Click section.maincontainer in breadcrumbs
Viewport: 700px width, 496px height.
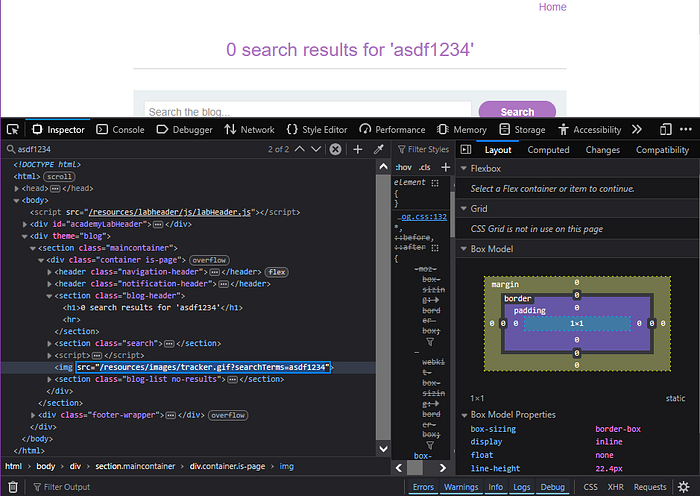135,466
